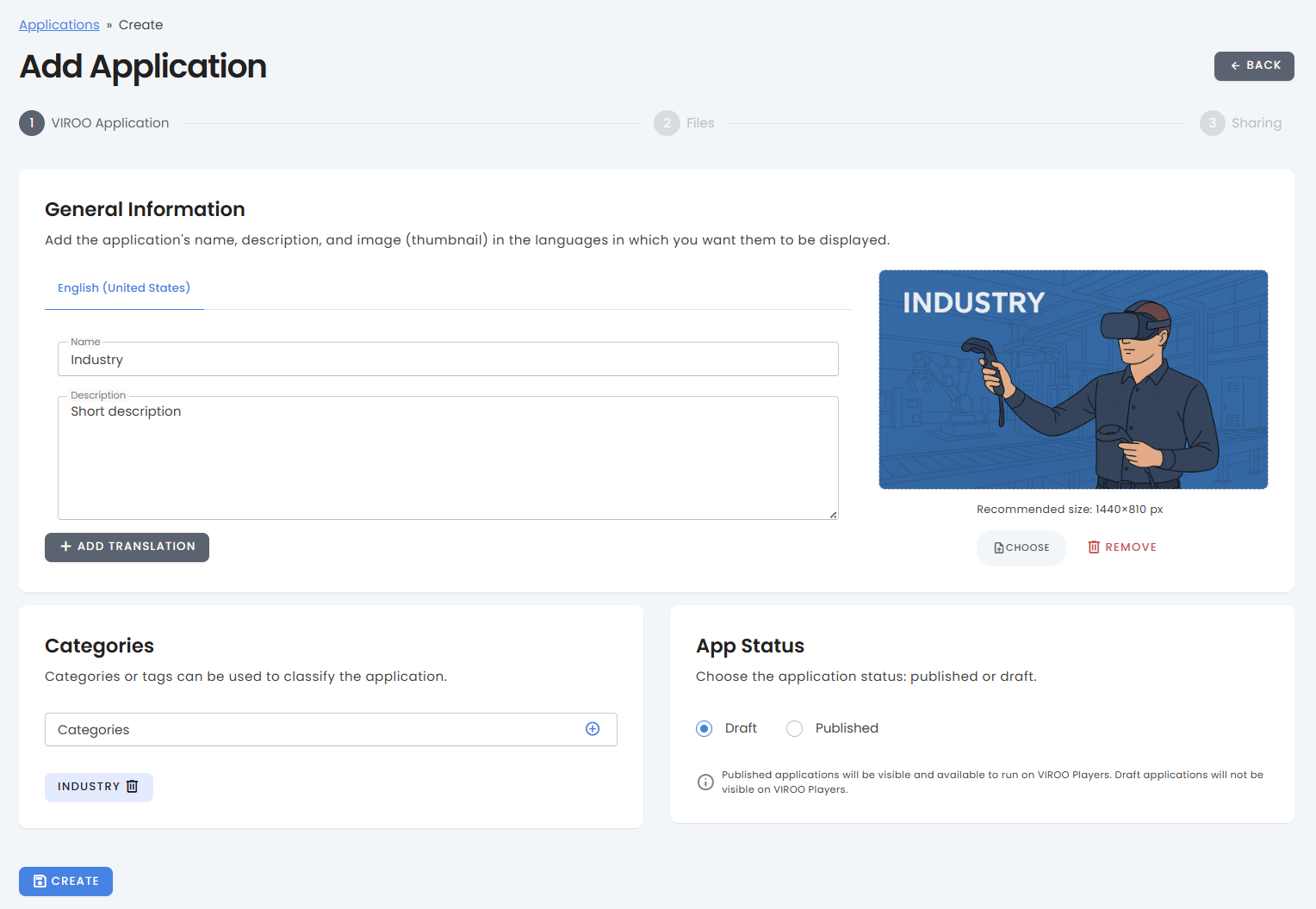Click the 'Categories' section heading
The height and width of the screenshot is (909, 1316).
[x=99, y=646]
